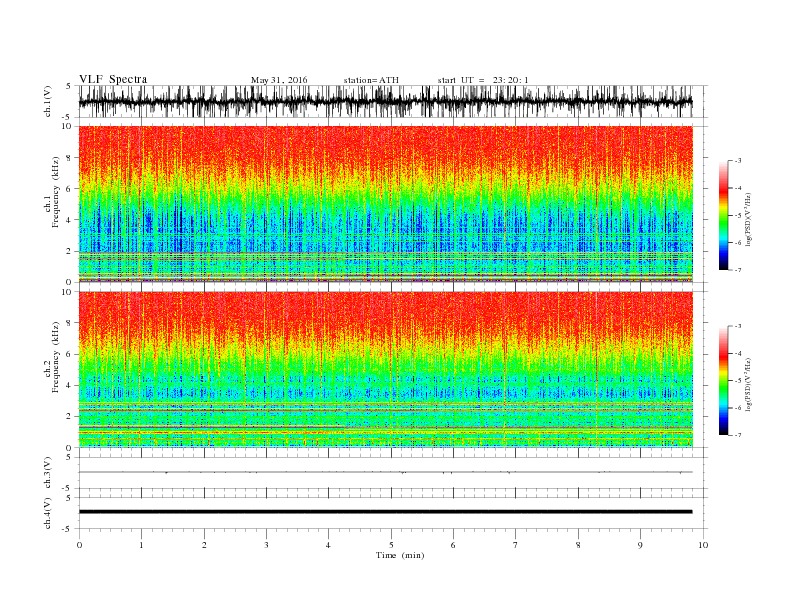
Task: Click the upper "log(PSD)(V²/Hz)" colorbar label
Action: click(x=749, y=219)
